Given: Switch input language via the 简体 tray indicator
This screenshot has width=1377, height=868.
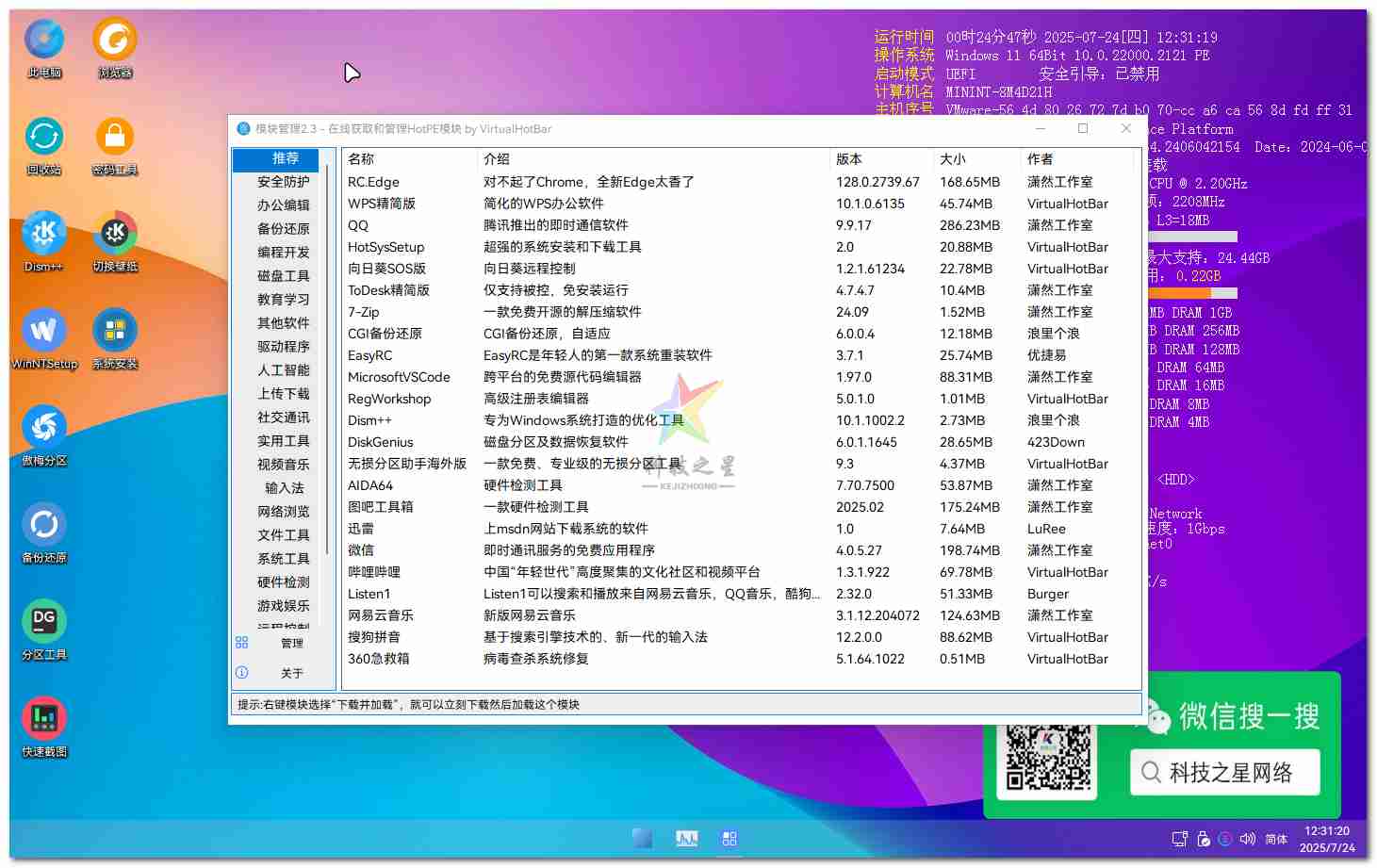Looking at the screenshot, I should tap(1277, 838).
